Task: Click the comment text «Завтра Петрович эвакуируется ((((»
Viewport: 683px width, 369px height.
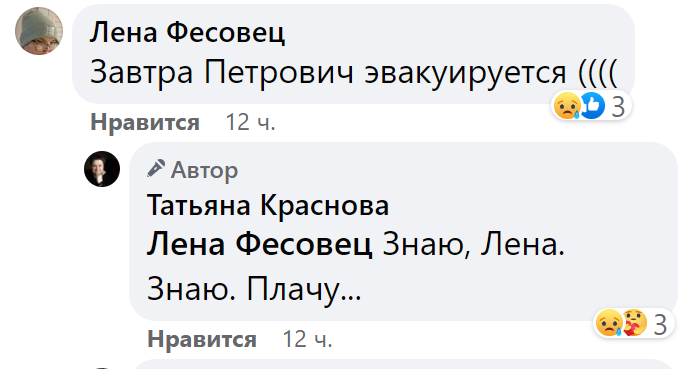Action: point(354,73)
